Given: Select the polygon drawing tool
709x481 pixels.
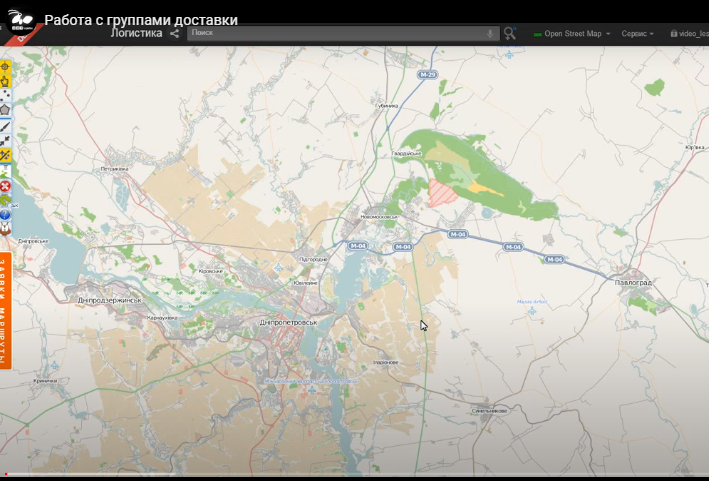Looking at the screenshot, I should coord(5,110).
